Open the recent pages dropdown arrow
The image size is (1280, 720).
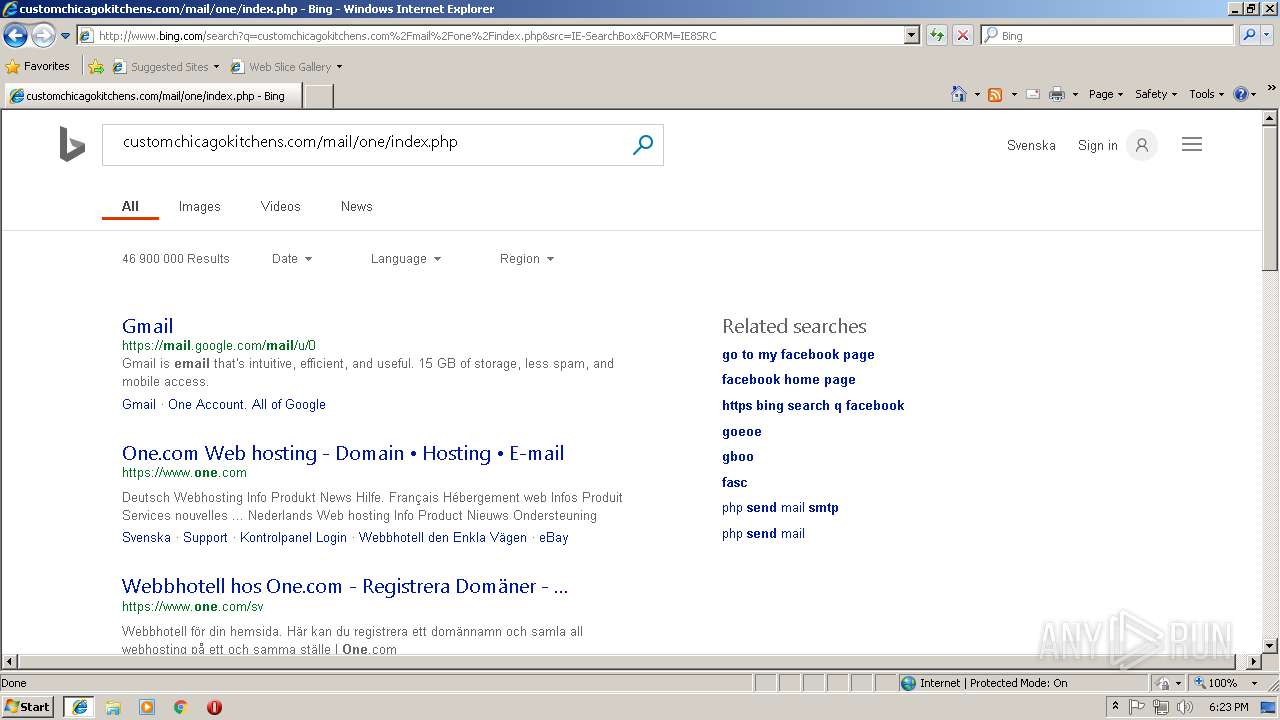click(x=65, y=35)
